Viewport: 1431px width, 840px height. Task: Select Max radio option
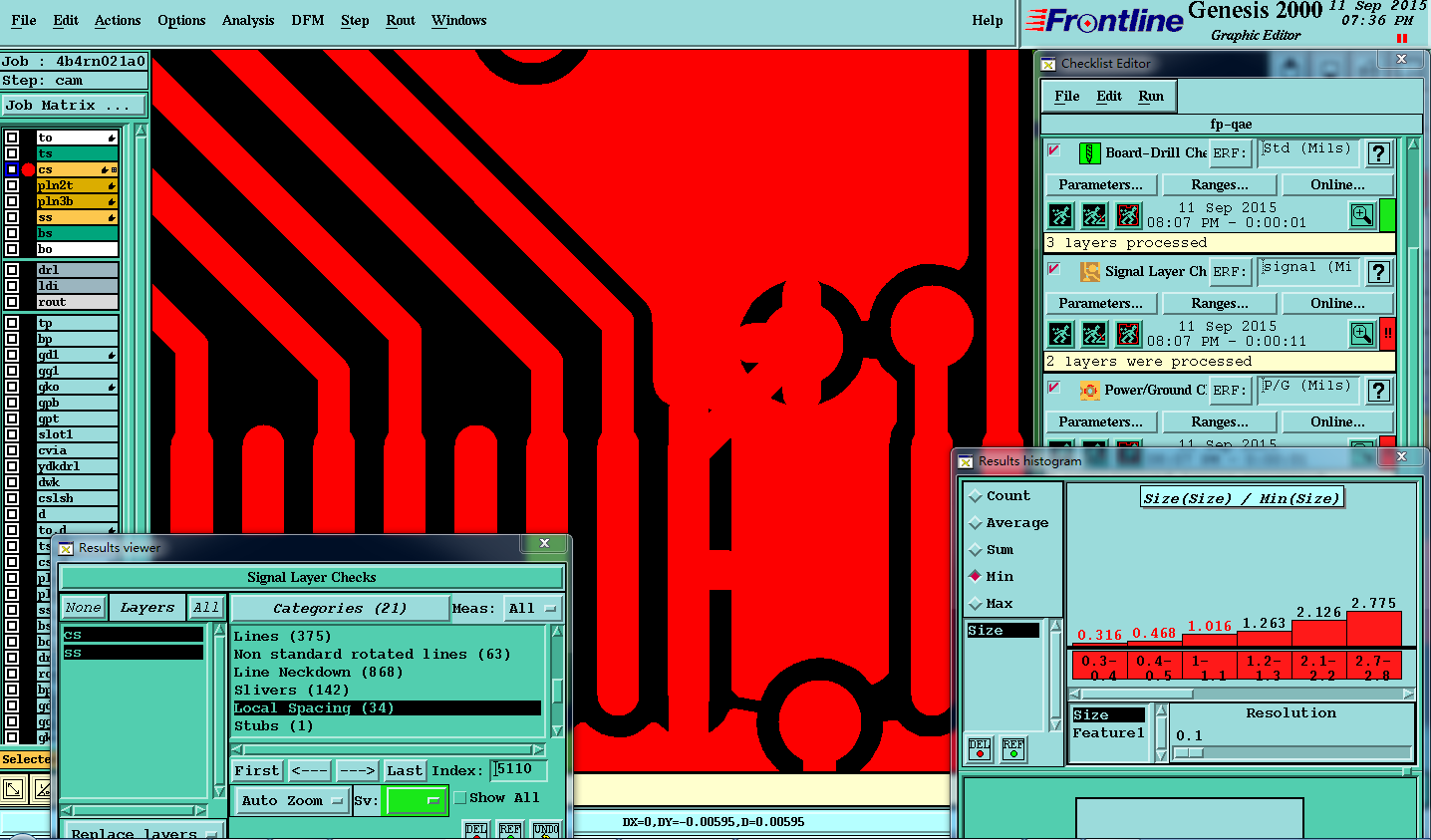(976, 603)
